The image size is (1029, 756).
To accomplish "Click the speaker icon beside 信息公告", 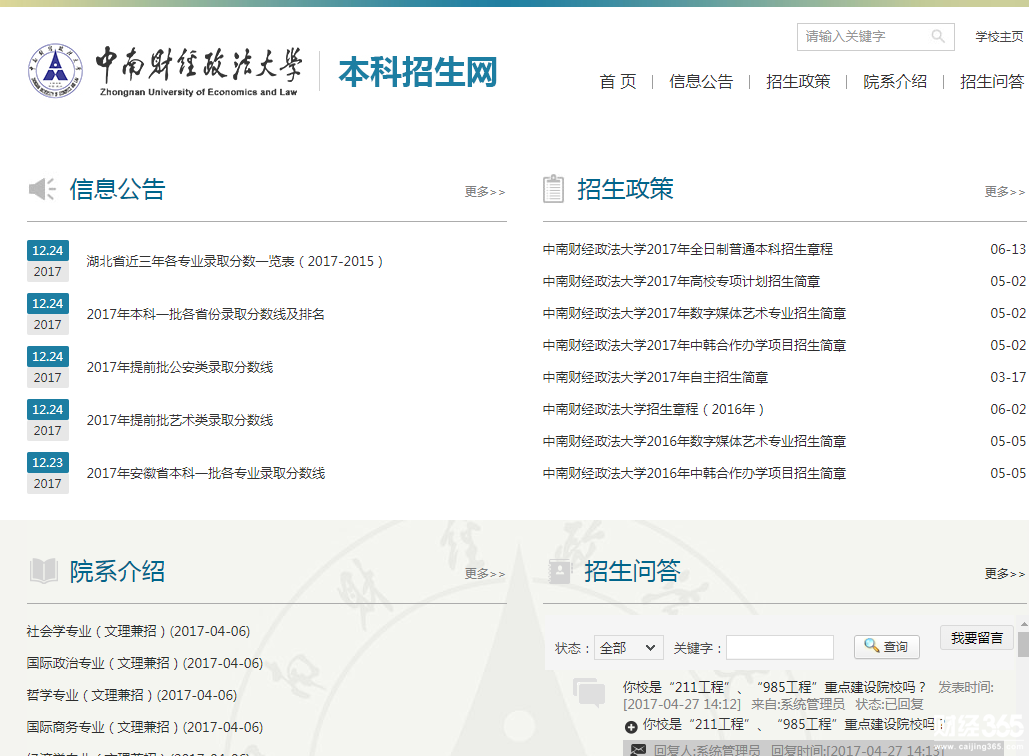I will tap(43, 189).
